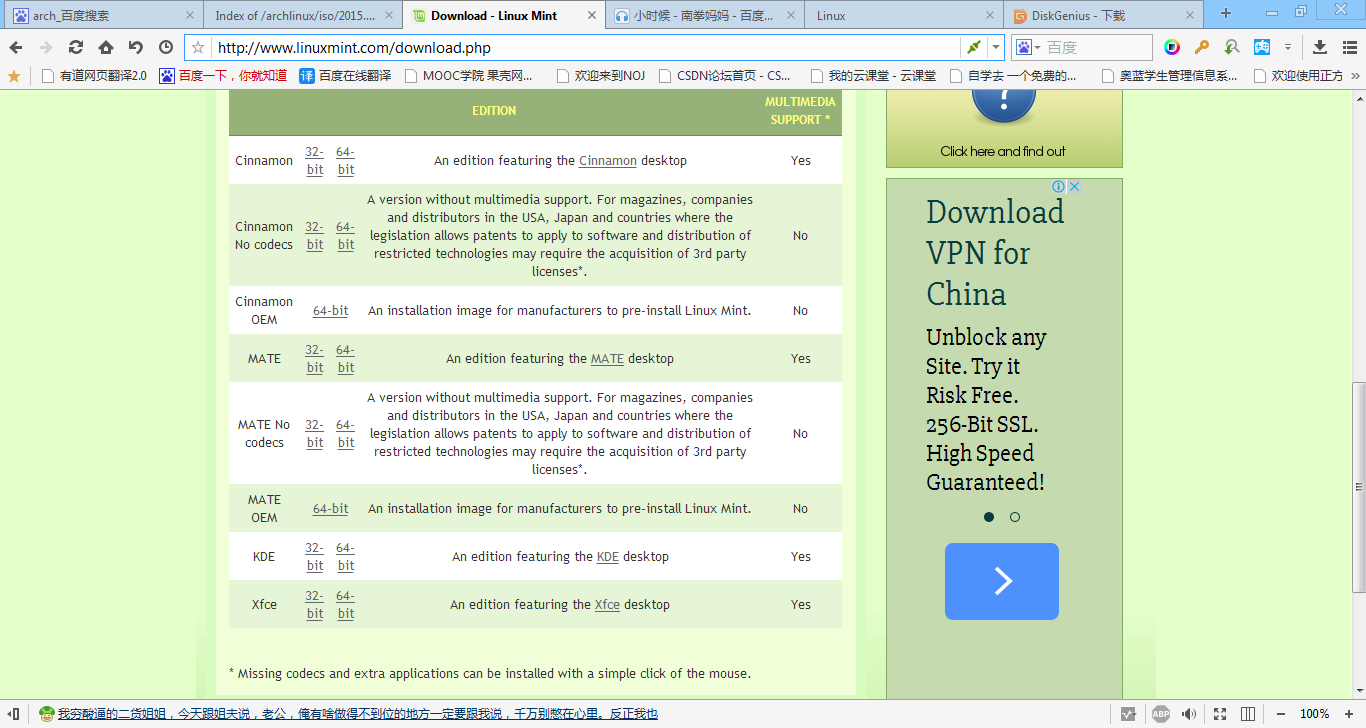Open MOOC学院 果壳网 bookmark
This screenshot has width=1366, height=728.
469,75
